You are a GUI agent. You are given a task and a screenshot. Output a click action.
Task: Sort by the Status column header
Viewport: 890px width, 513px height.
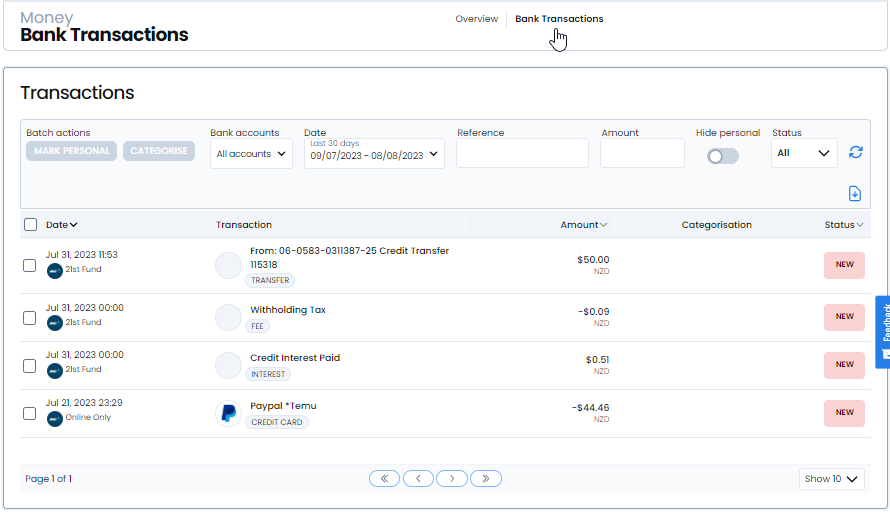[x=844, y=225]
